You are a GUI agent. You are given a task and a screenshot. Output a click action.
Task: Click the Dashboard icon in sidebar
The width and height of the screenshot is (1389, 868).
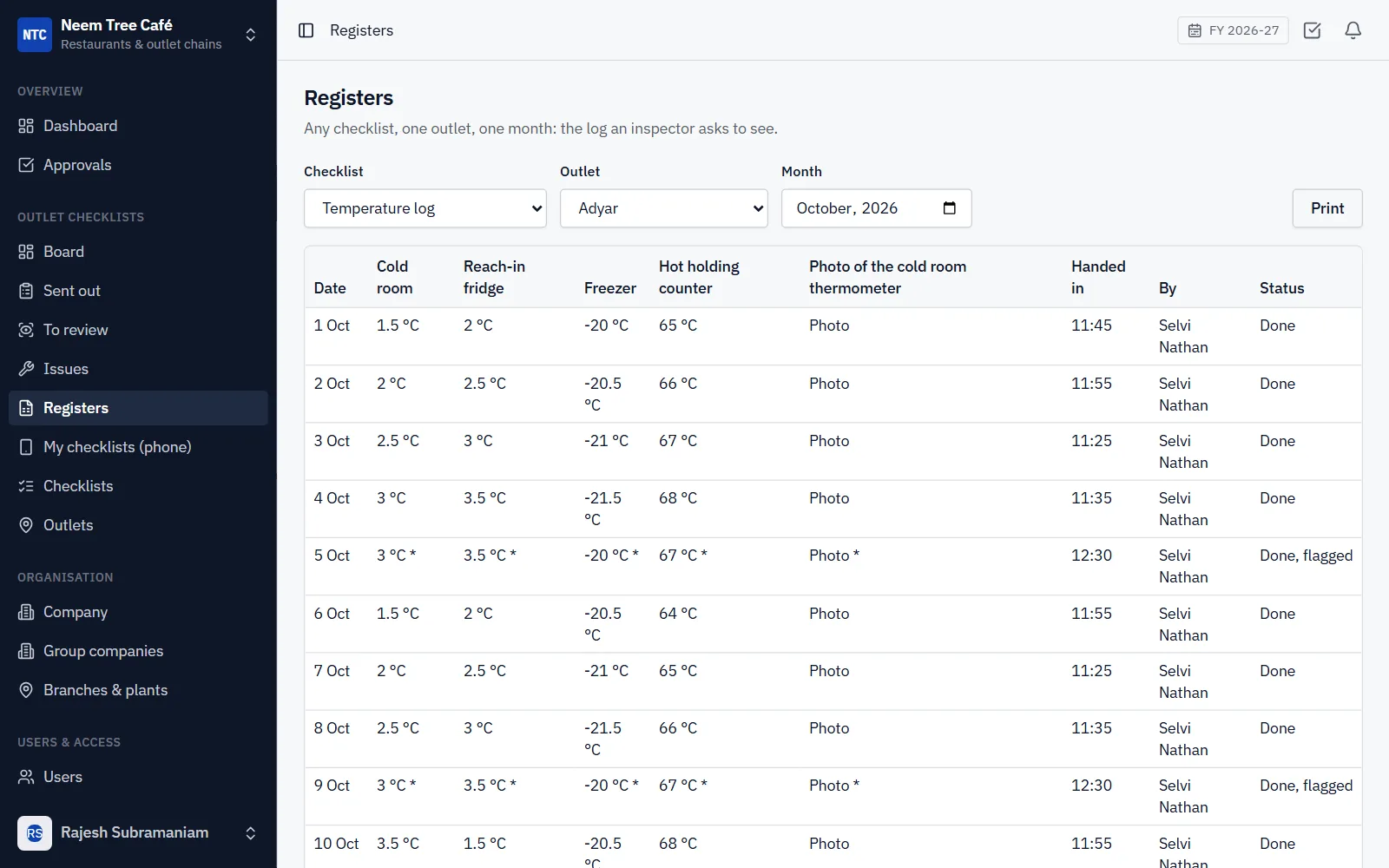pos(26,126)
